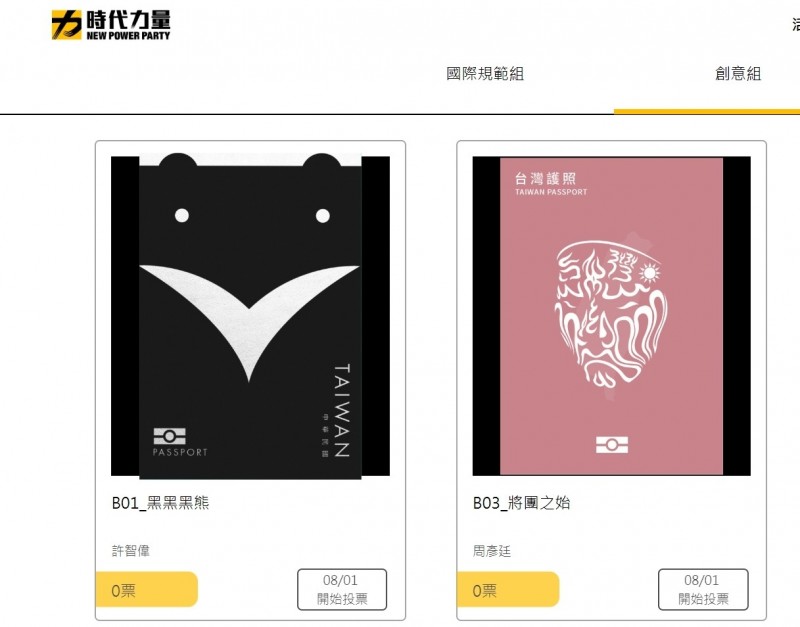Image resolution: width=800 pixels, height=627 pixels.
Task: Open the title B01_黑黑黑熊
Action: click(160, 503)
